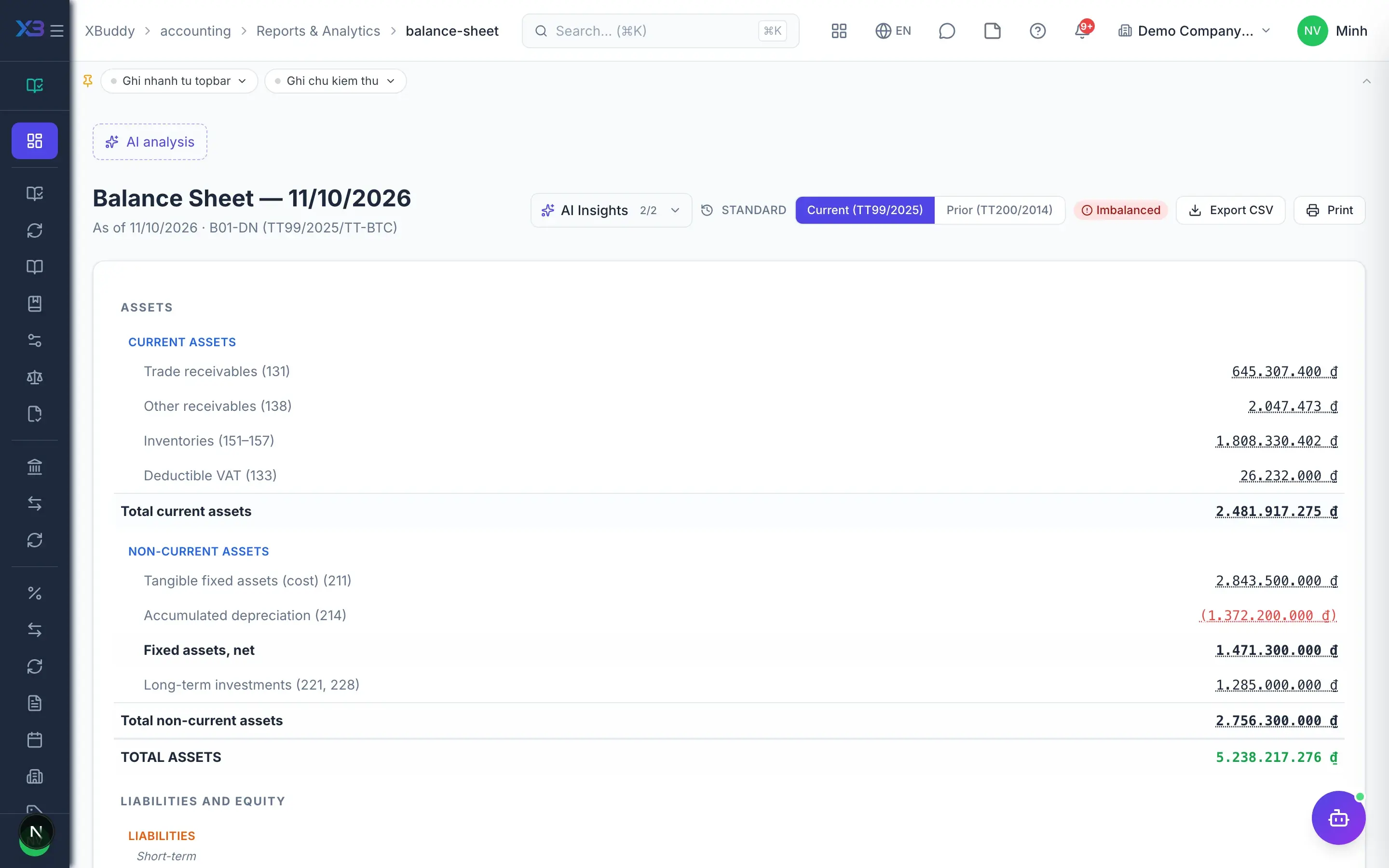
Task: Select the highlighted dashboard icon in the sidebar
Action: tap(34, 141)
